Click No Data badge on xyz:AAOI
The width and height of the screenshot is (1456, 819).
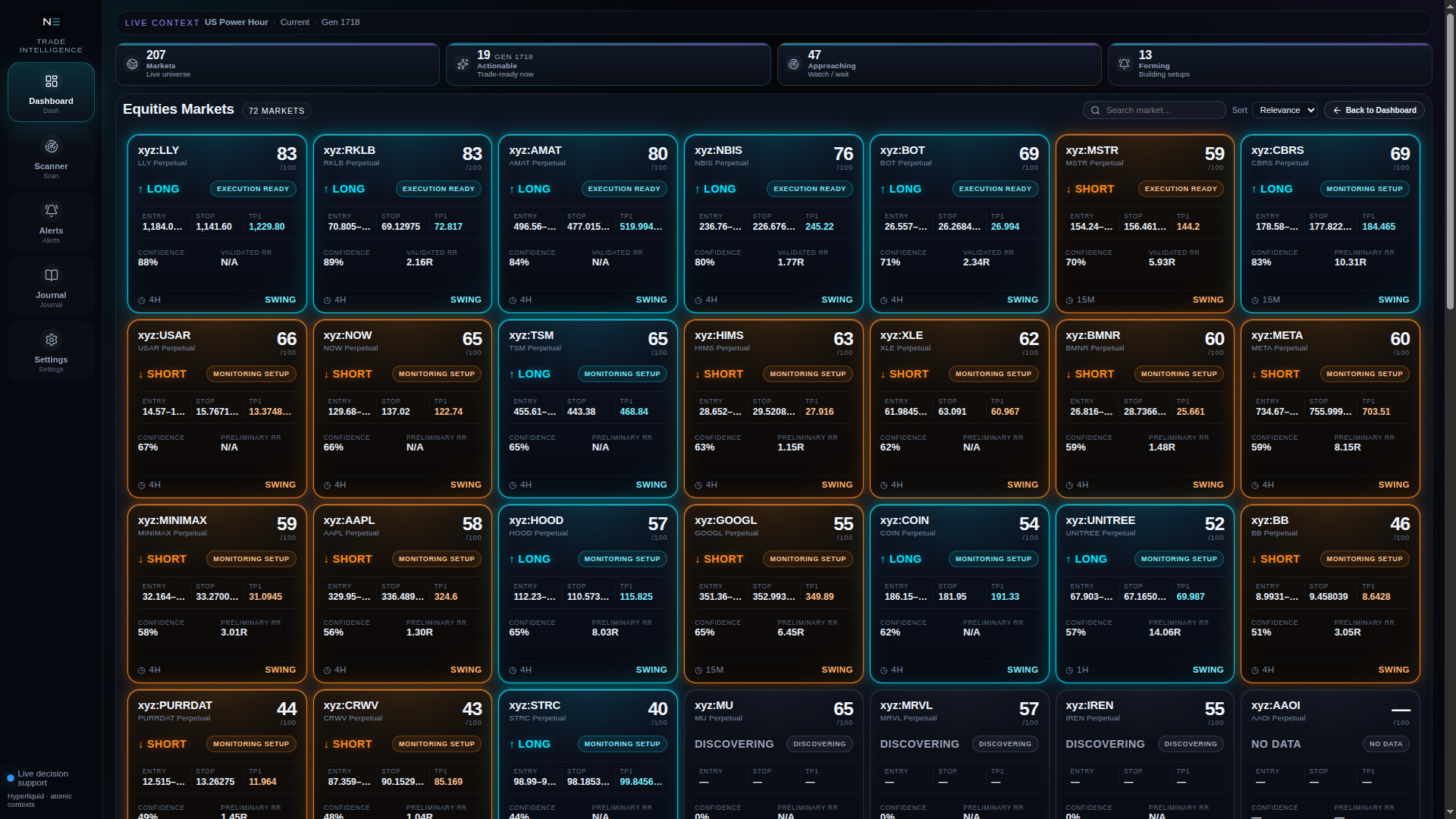point(1385,744)
